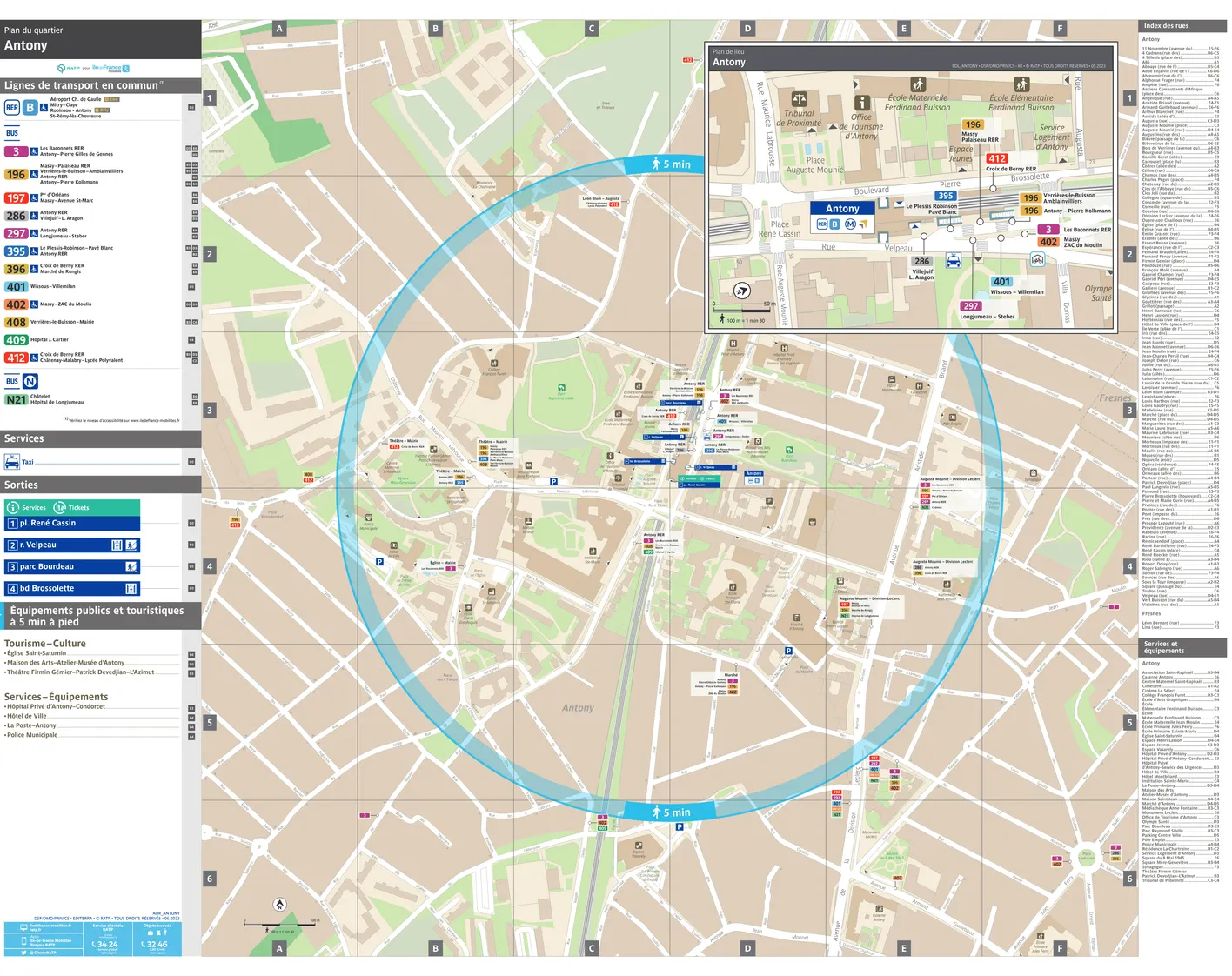Click the Office de Tourisme info icon in the inset
1232x976 pixels.
click(x=861, y=104)
